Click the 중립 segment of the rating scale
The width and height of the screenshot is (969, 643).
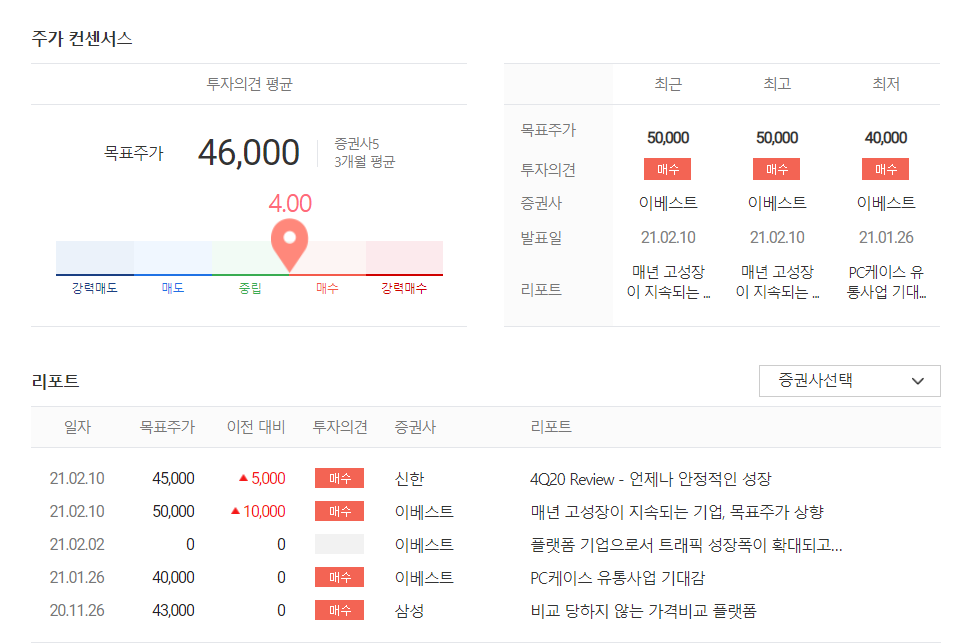tap(250, 258)
